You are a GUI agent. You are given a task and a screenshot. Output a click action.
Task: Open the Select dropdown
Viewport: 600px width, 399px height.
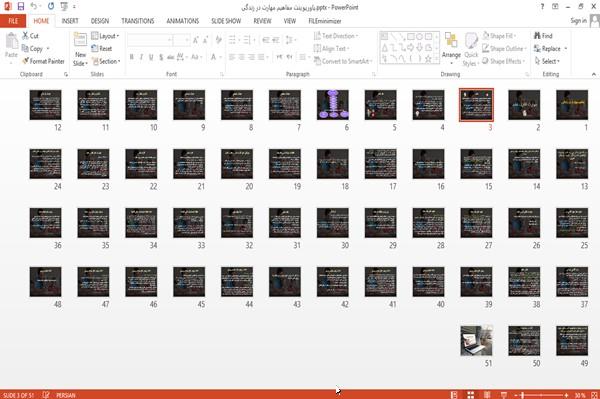click(547, 61)
